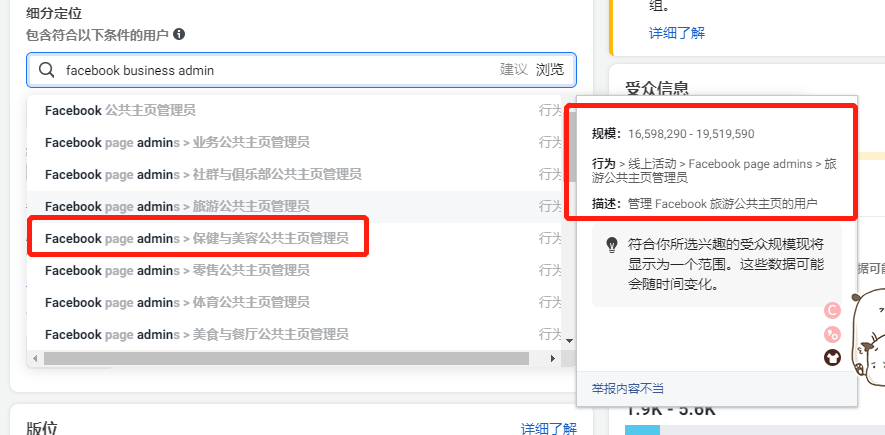Click the vertical scrollbar down arrow
Screen dimensions: 885x435
[569, 341]
